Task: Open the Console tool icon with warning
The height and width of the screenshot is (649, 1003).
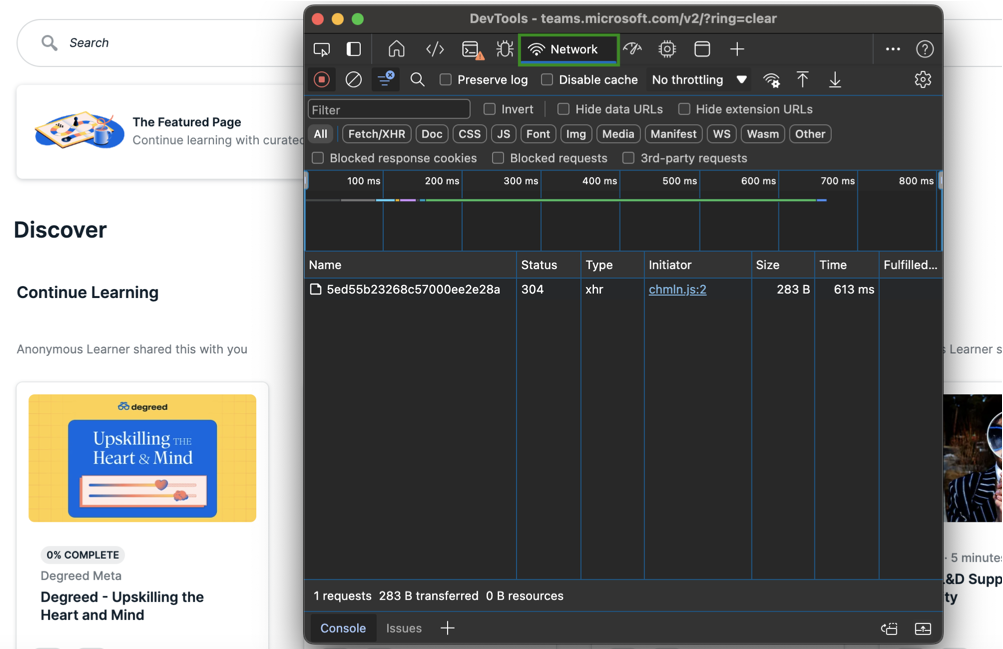Action: (472, 50)
